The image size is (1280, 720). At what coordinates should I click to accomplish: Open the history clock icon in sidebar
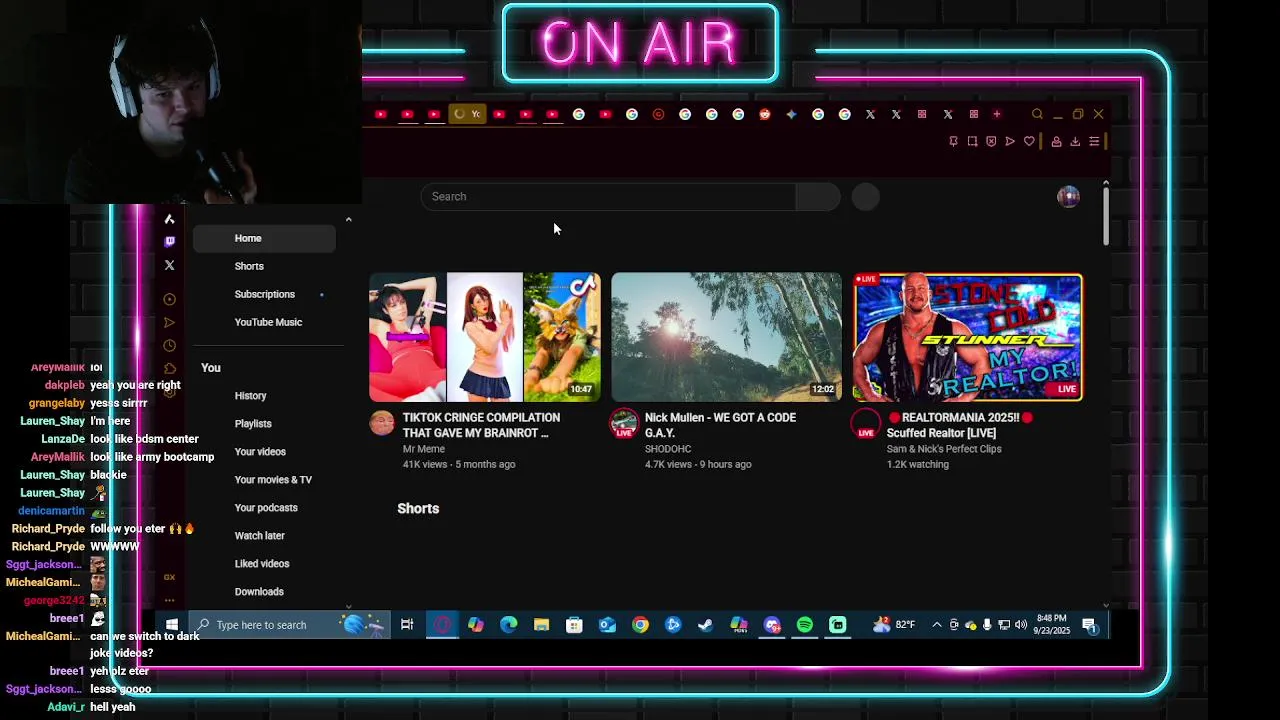point(169,345)
